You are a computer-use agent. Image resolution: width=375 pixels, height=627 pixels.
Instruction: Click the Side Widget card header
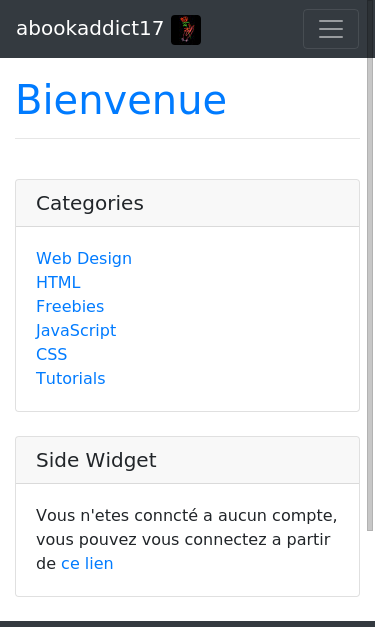pyautogui.click(x=188, y=460)
